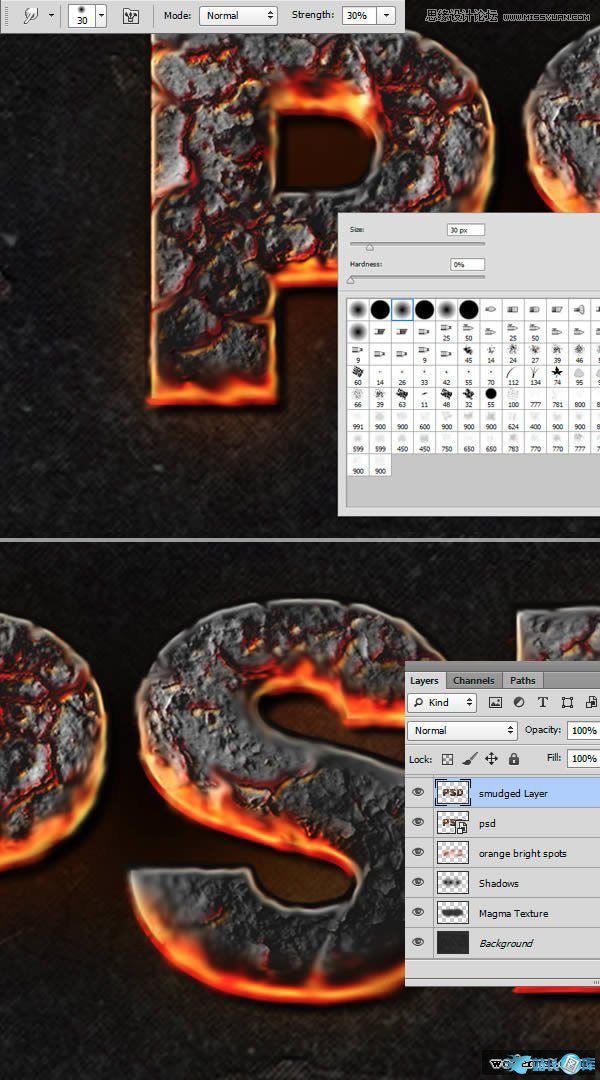Open the Brush panel toggle icon
This screenshot has height=1080, width=600.
pos(130,16)
